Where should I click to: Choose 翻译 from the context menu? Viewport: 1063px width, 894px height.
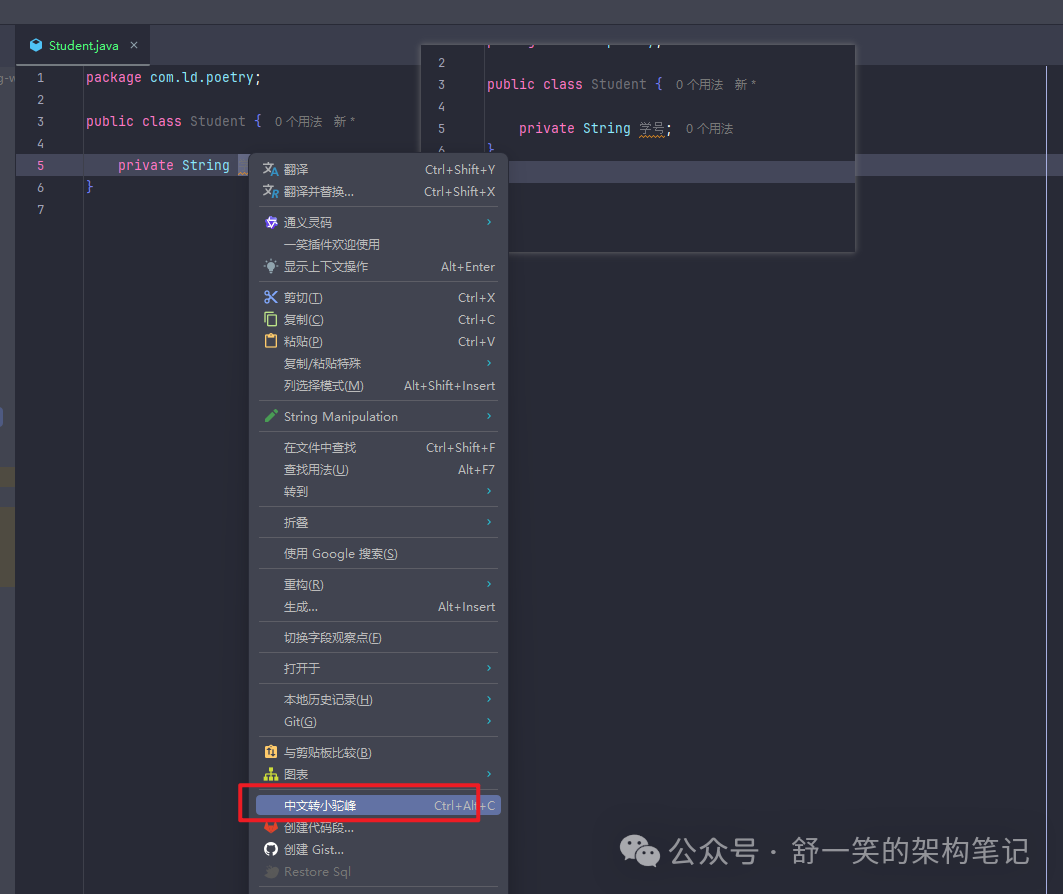pyautogui.click(x=378, y=169)
